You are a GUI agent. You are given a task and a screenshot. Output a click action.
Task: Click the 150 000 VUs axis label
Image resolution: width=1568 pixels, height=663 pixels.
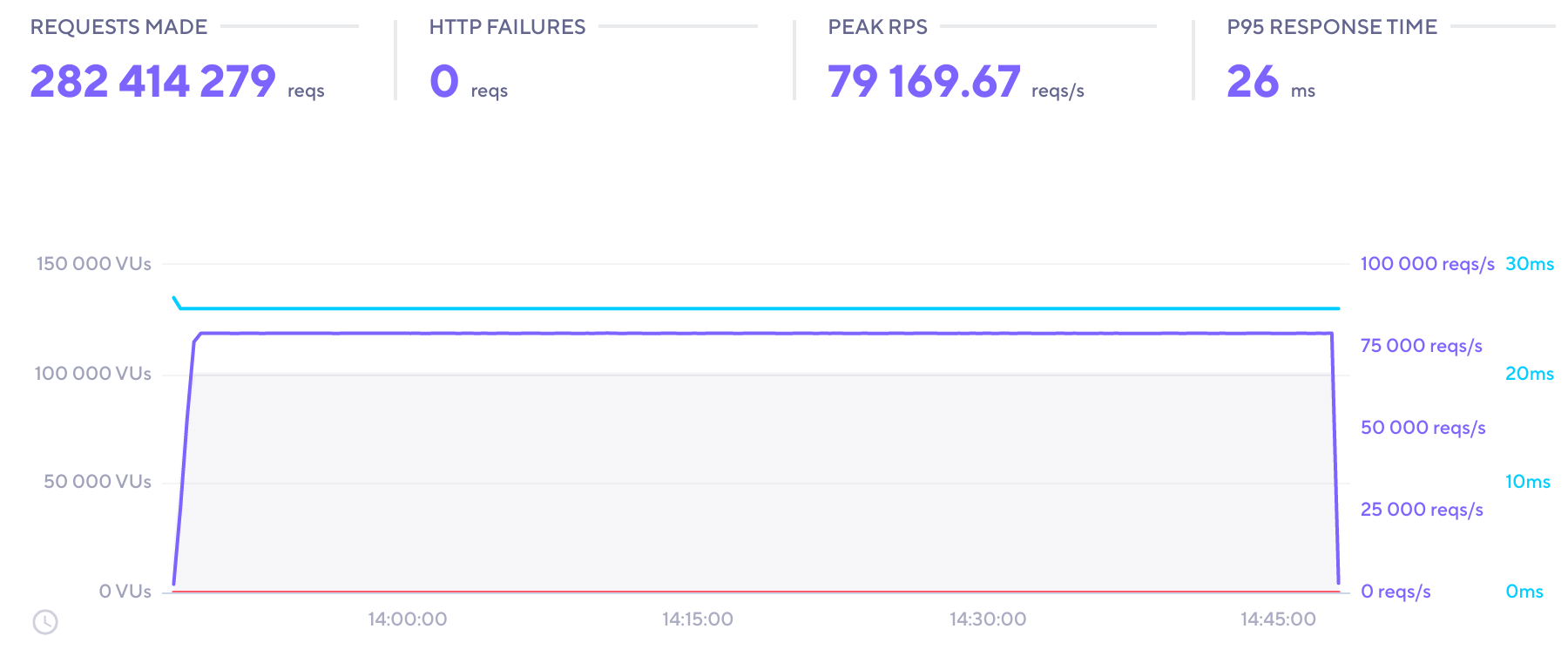click(94, 264)
